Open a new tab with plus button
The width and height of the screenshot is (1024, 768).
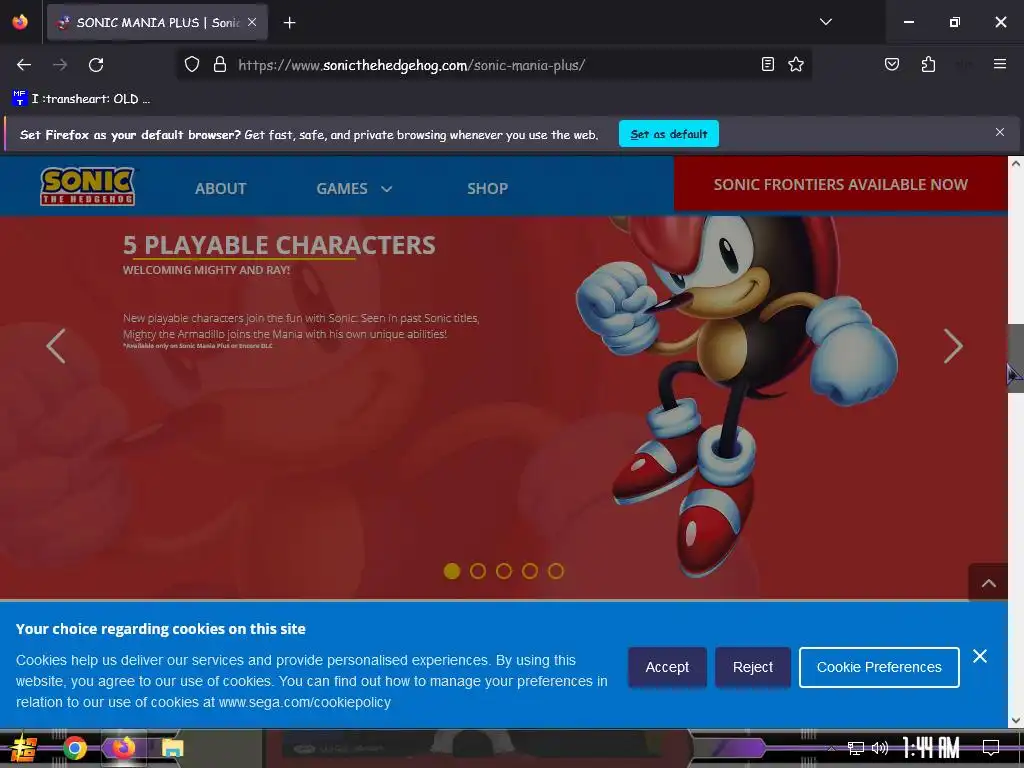(x=289, y=23)
